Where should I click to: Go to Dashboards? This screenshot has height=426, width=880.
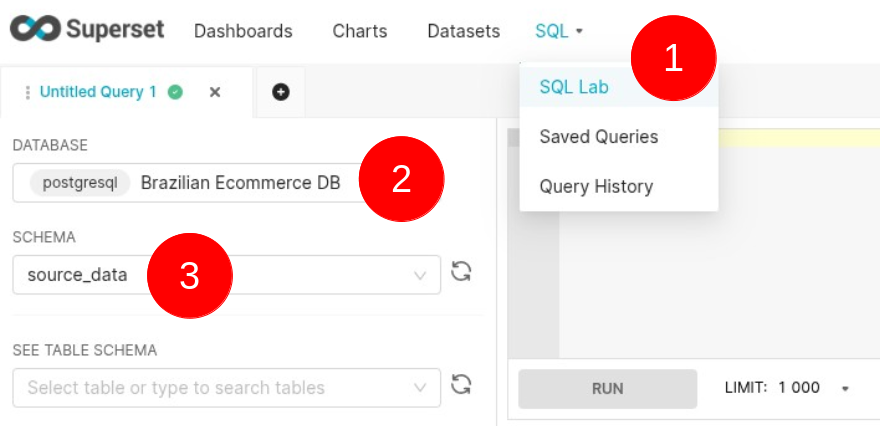coord(243,31)
